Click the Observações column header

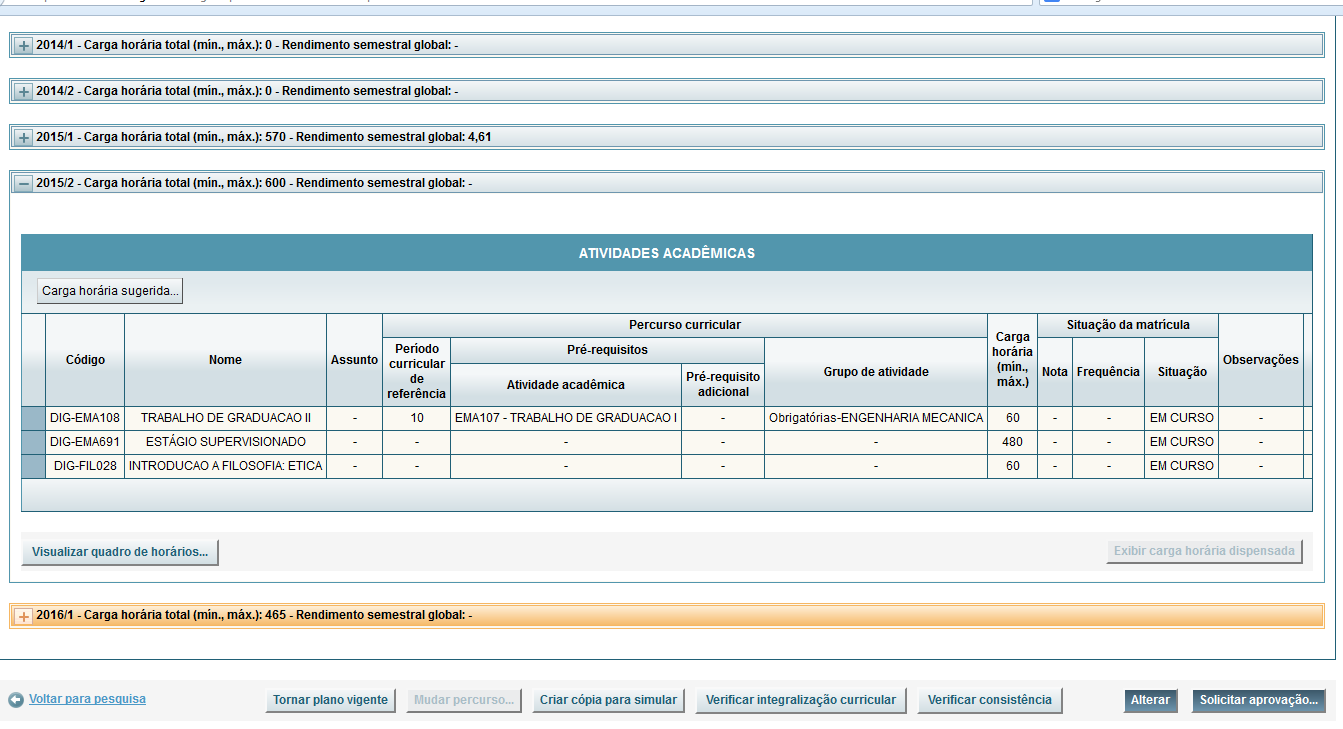tap(1261, 360)
